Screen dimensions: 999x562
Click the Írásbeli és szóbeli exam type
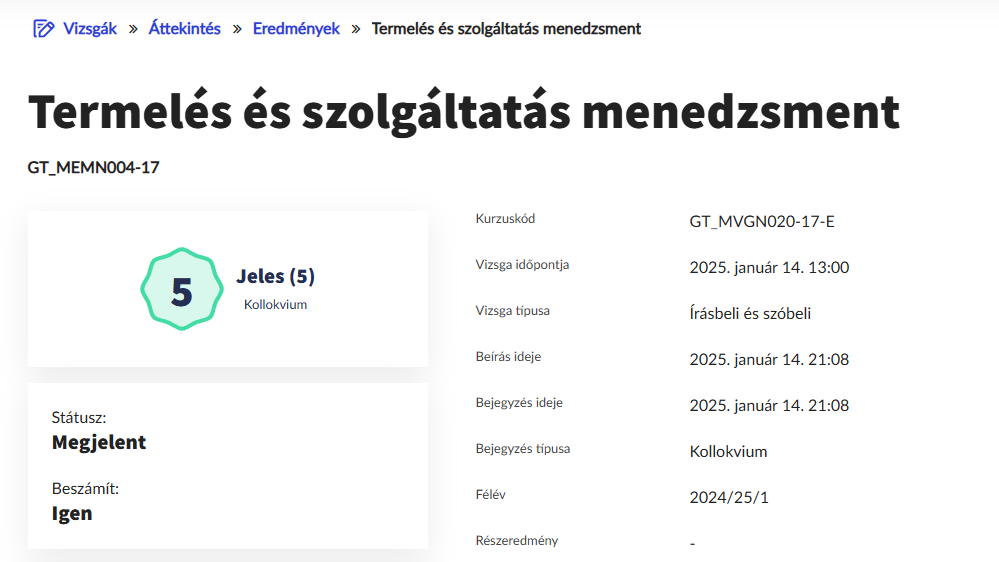[x=750, y=313]
